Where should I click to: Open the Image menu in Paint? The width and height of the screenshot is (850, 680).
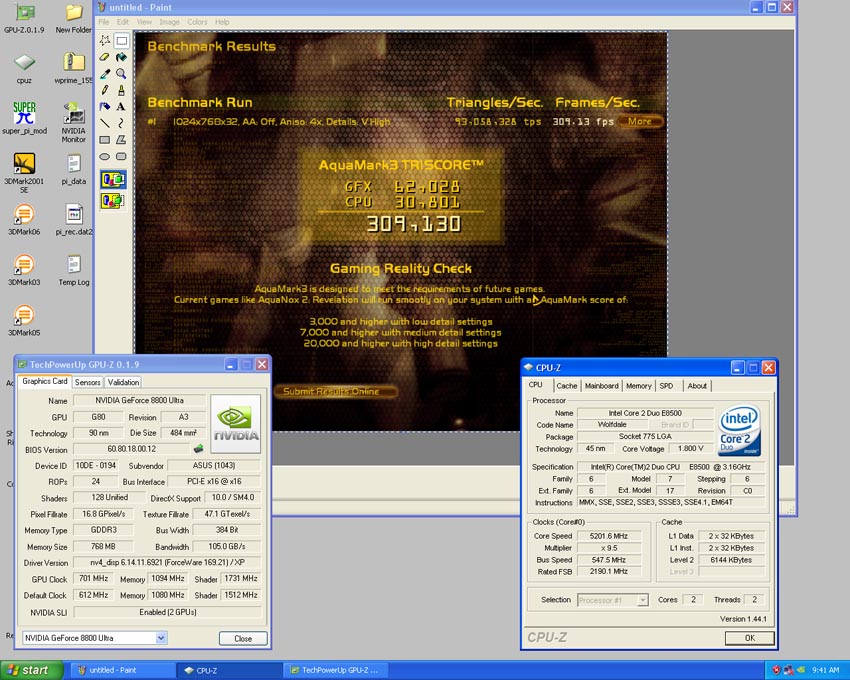click(x=169, y=22)
